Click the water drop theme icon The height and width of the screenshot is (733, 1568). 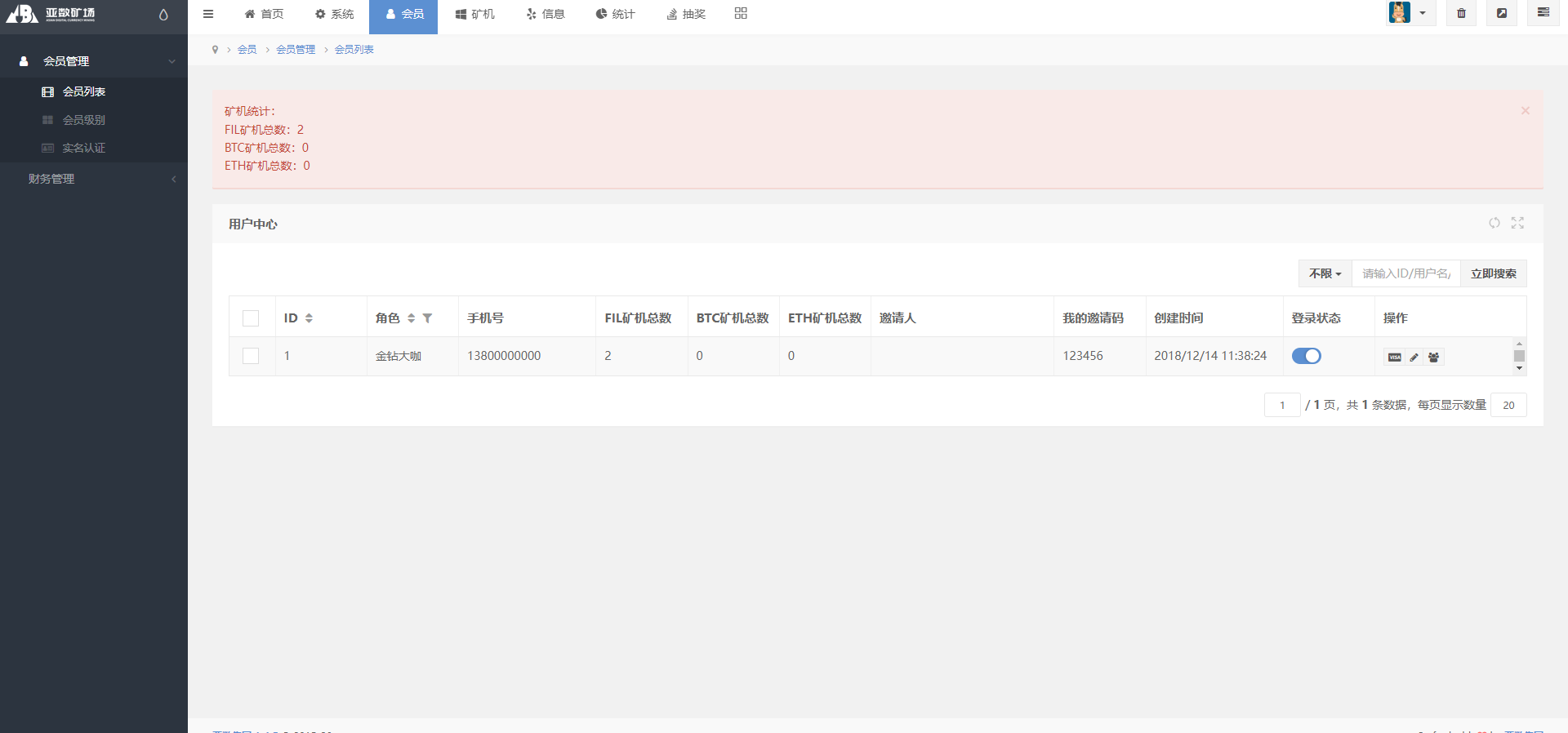click(163, 15)
